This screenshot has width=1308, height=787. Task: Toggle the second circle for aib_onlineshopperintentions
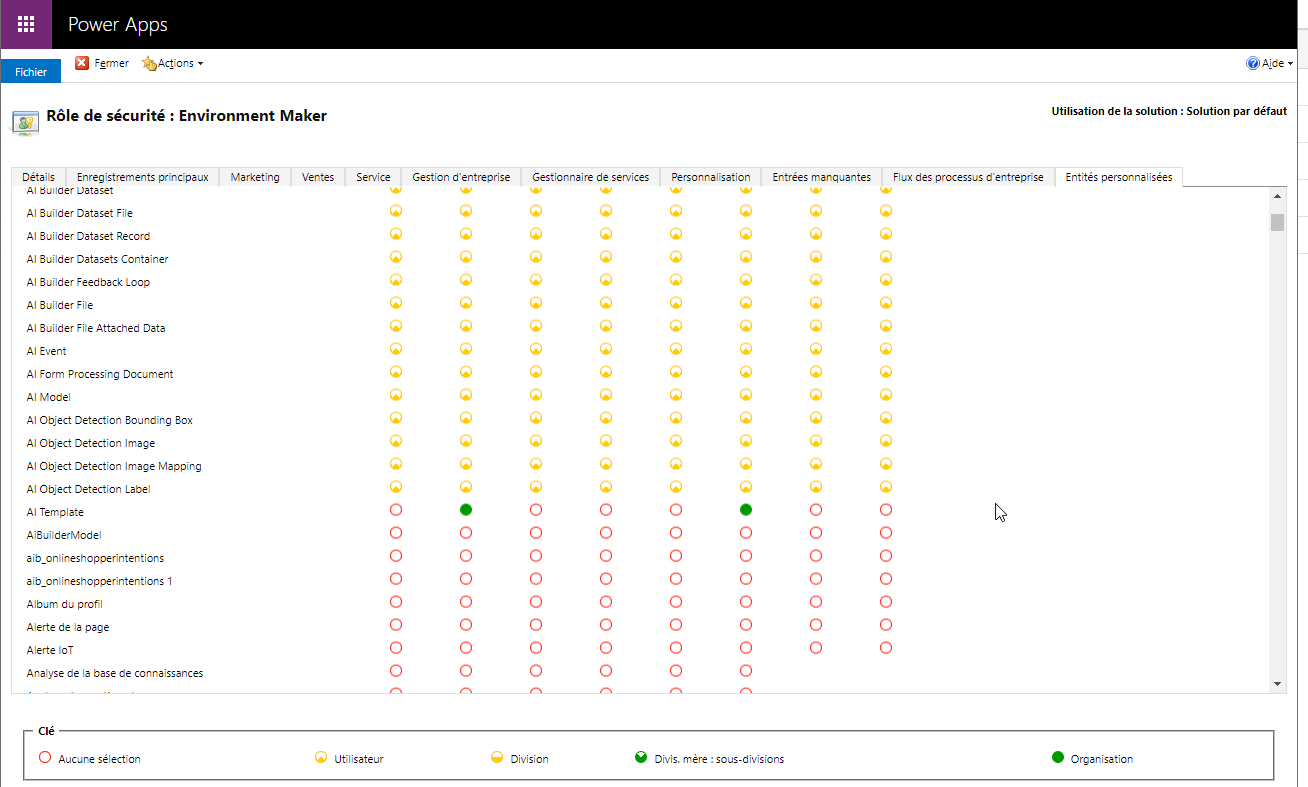pyautogui.click(x=466, y=556)
